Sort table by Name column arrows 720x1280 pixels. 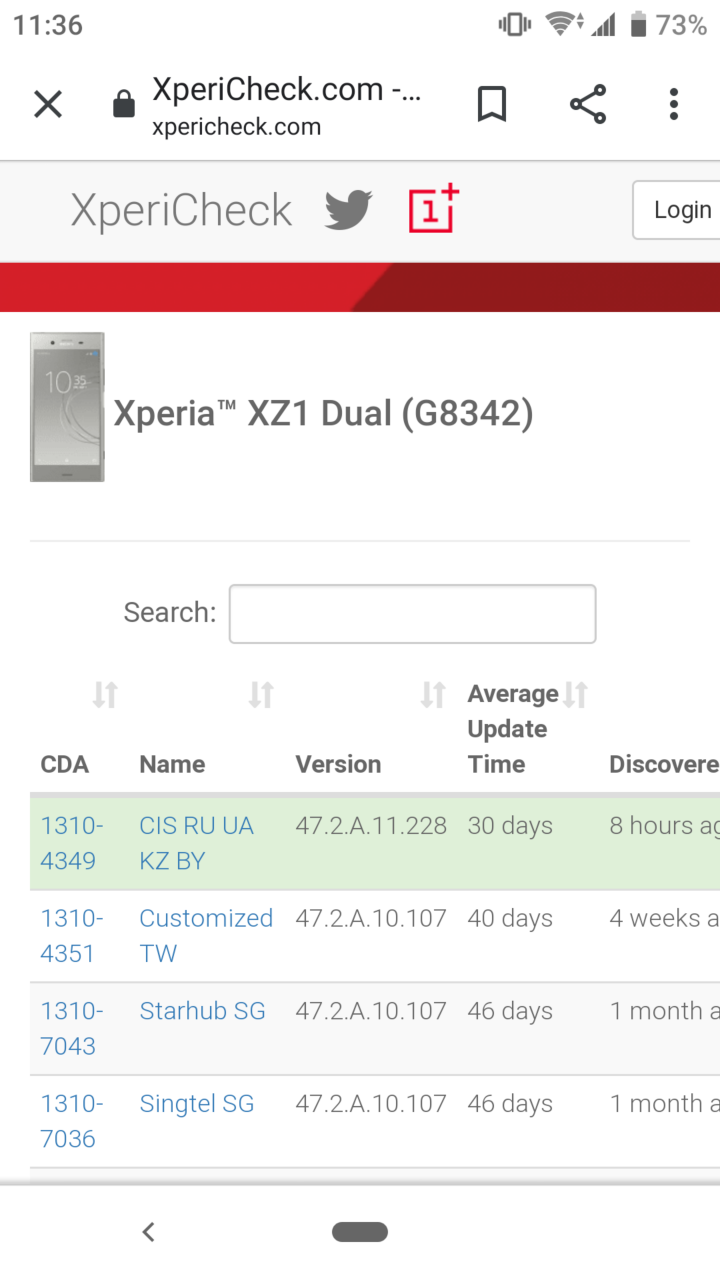(261, 694)
